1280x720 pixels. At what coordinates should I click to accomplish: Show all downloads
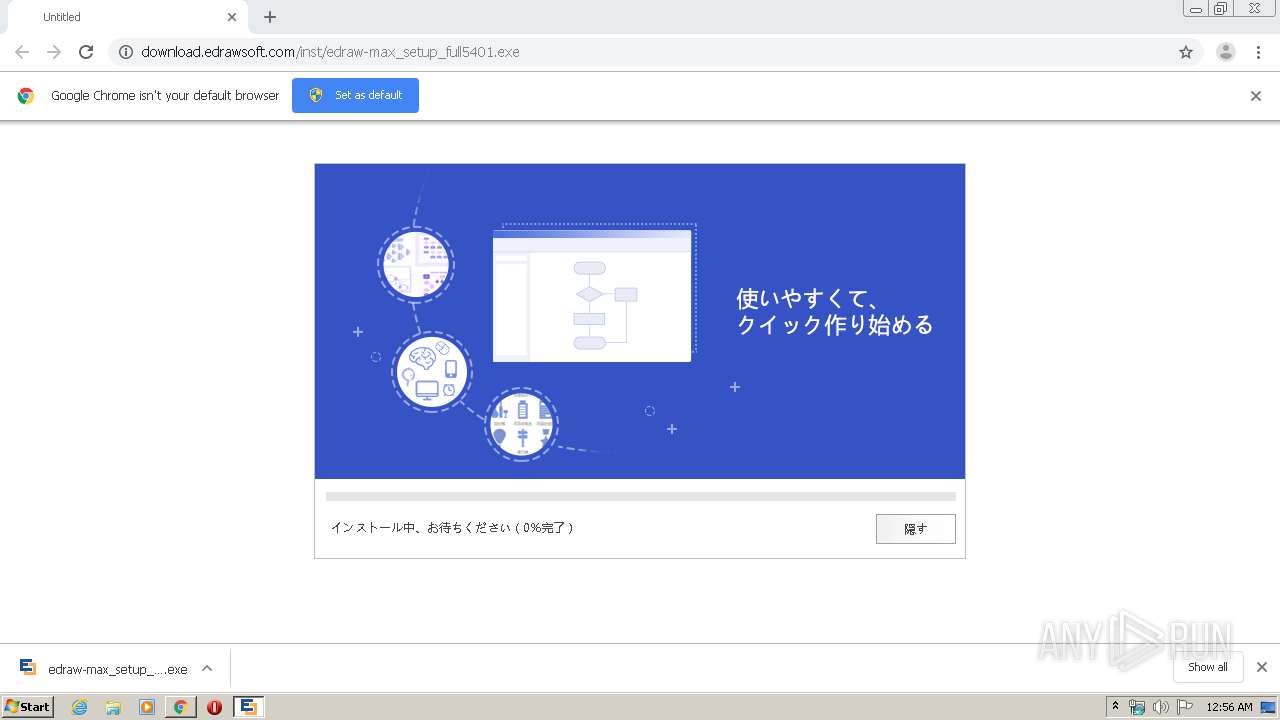coord(1208,667)
